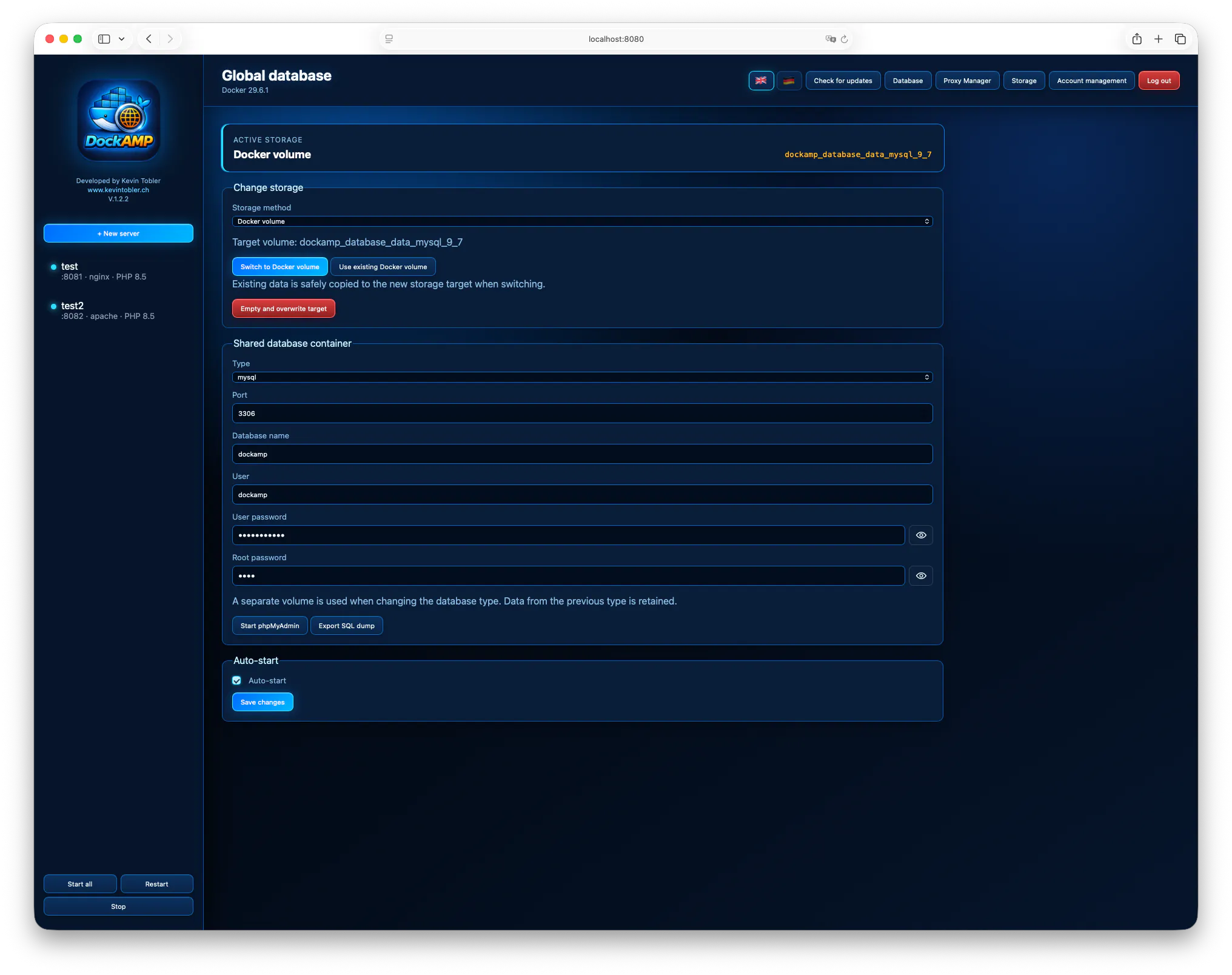Focus the User field

pos(582,495)
